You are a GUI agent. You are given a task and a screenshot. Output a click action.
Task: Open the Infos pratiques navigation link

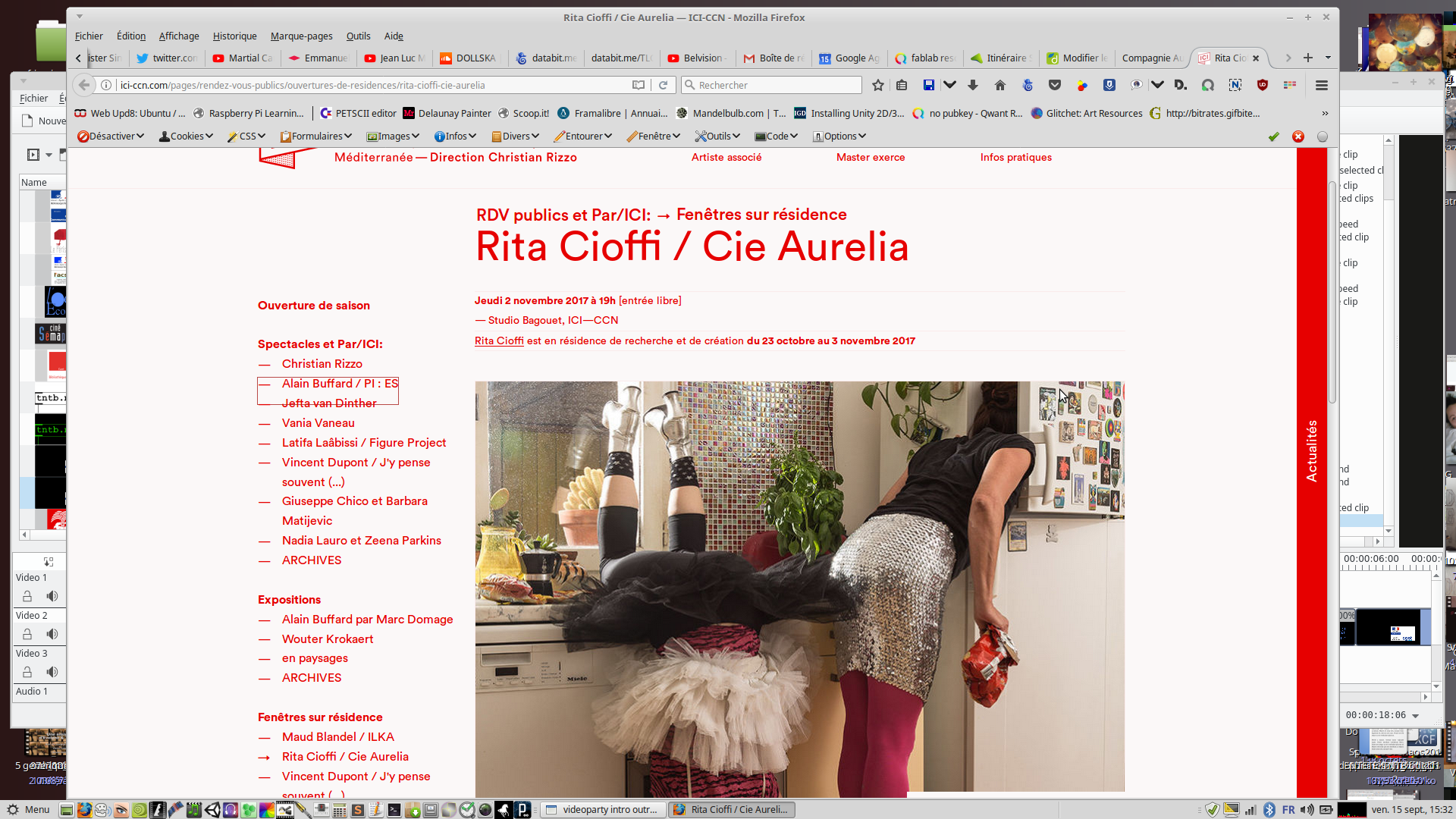[1015, 157]
